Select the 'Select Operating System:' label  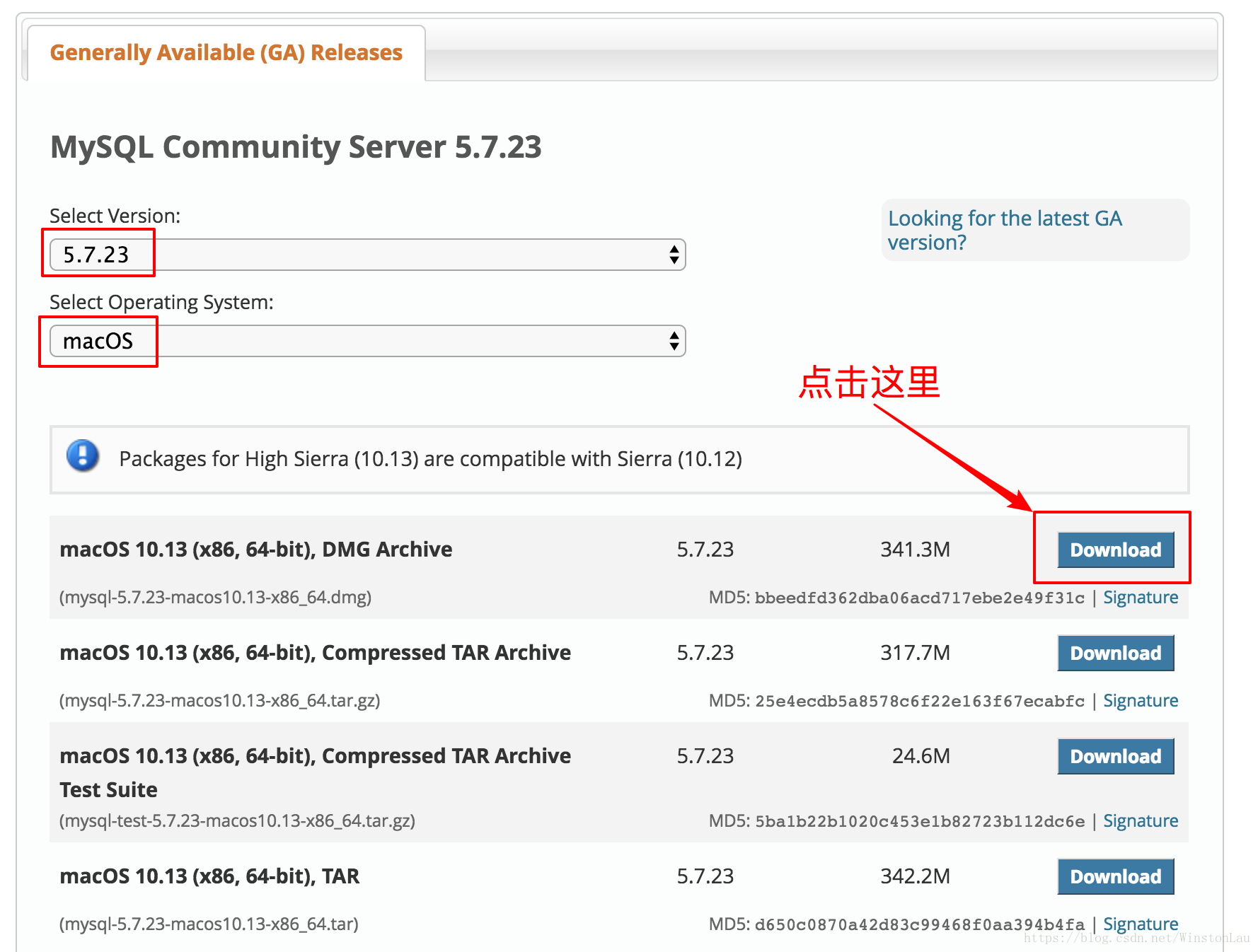point(161,303)
